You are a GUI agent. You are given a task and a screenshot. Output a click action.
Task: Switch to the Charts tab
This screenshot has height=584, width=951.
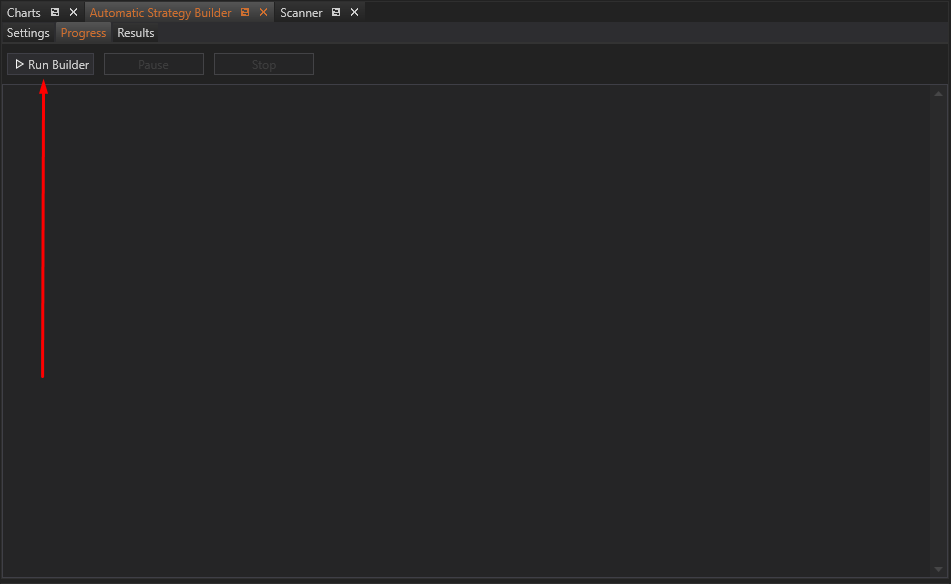[24, 13]
